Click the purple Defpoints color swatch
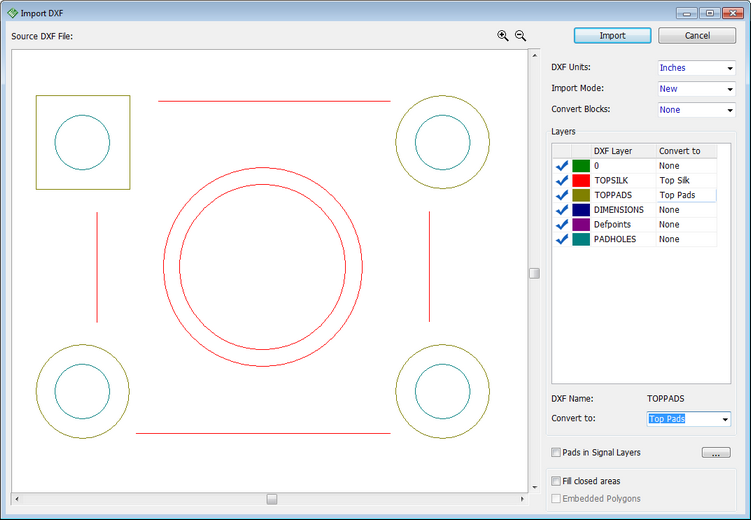The image size is (751, 520). pos(581,225)
